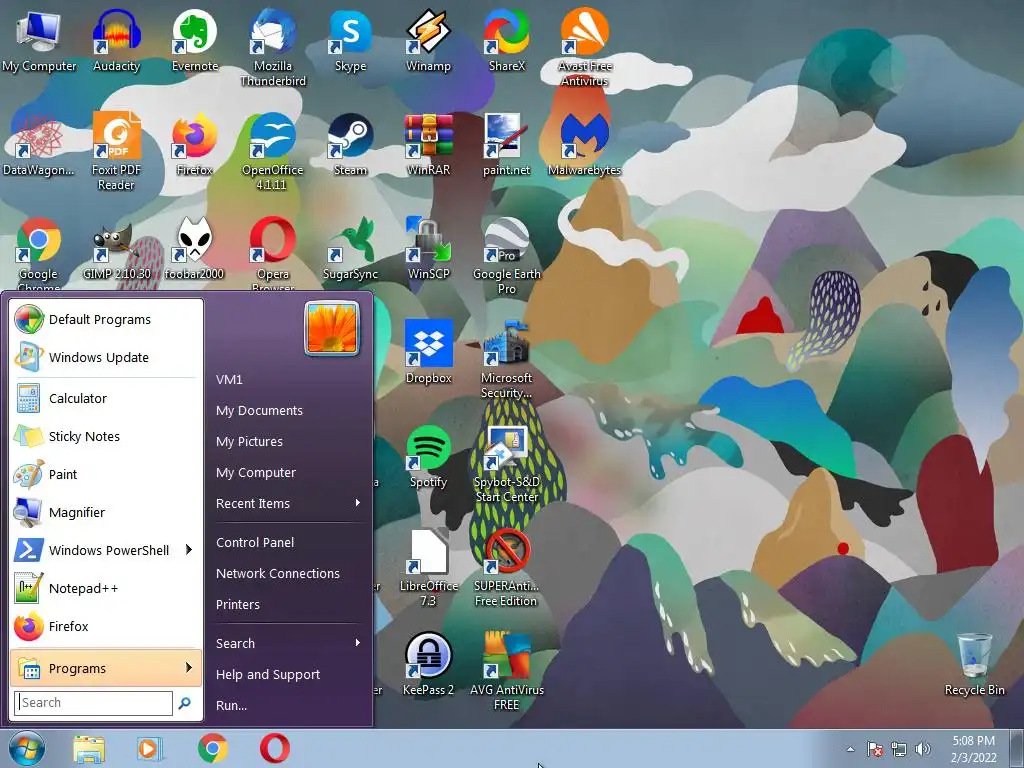Screen dimensions: 1024x768
Task: Launch Google Chrome from the taskbar
Action: [x=212, y=748]
